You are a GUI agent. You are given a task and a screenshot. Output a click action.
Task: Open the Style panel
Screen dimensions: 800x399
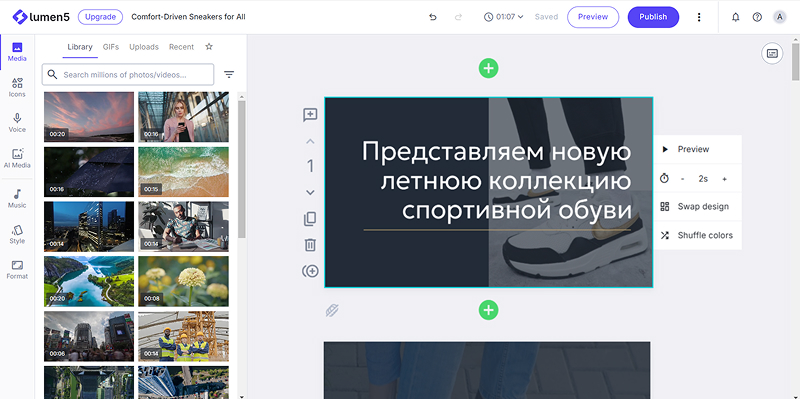click(17, 235)
